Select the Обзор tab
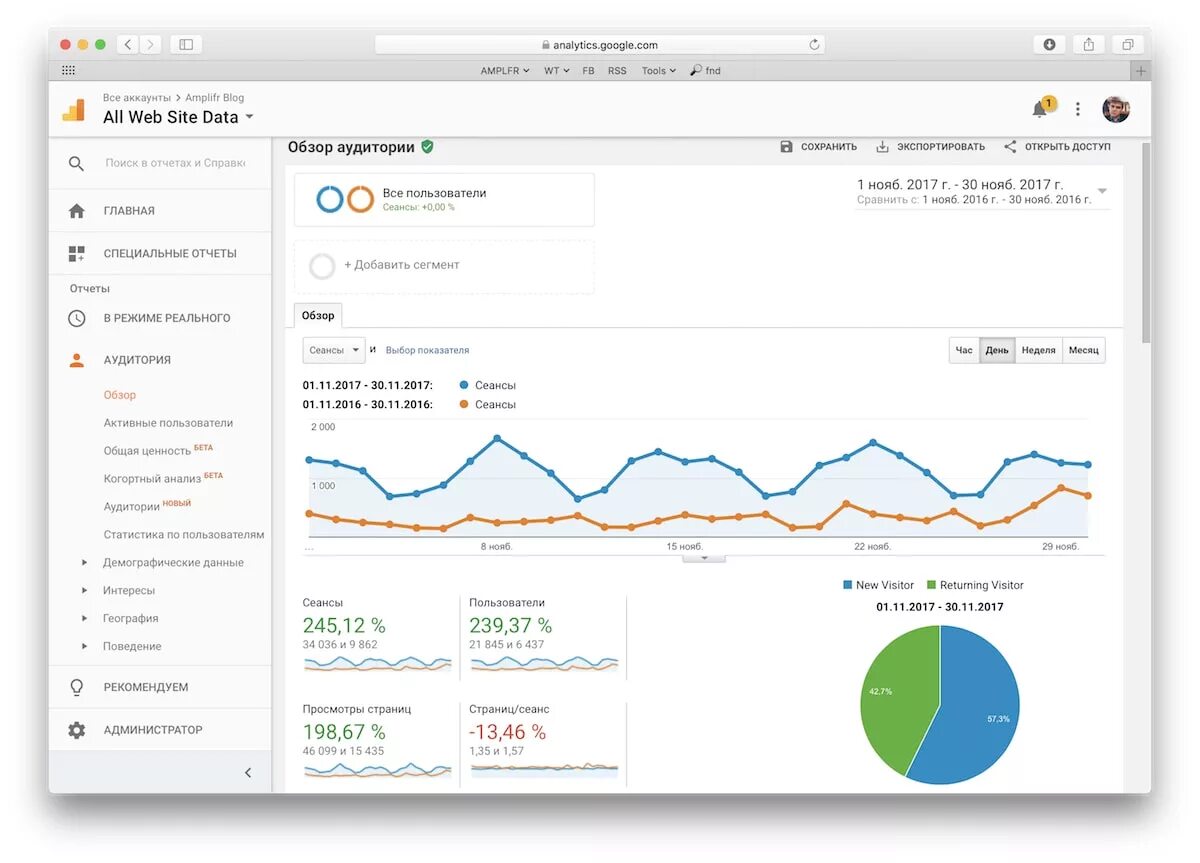This screenshot has width=1200, height=863. pyautogui.click(x=318, y=315)
